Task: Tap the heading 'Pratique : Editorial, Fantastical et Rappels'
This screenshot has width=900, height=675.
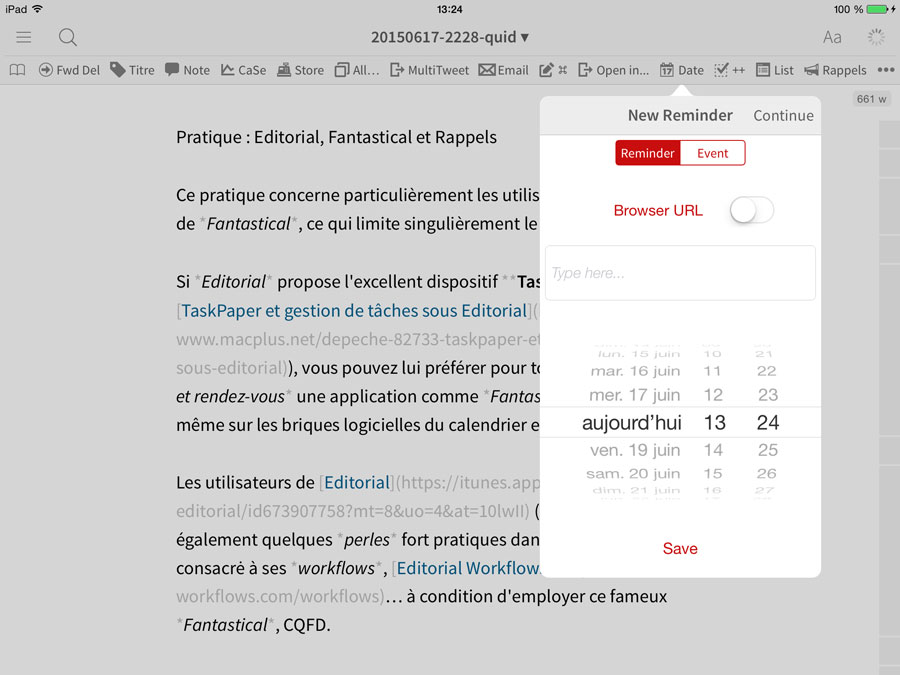Action: pyautogui.click(x=336, y=137)
